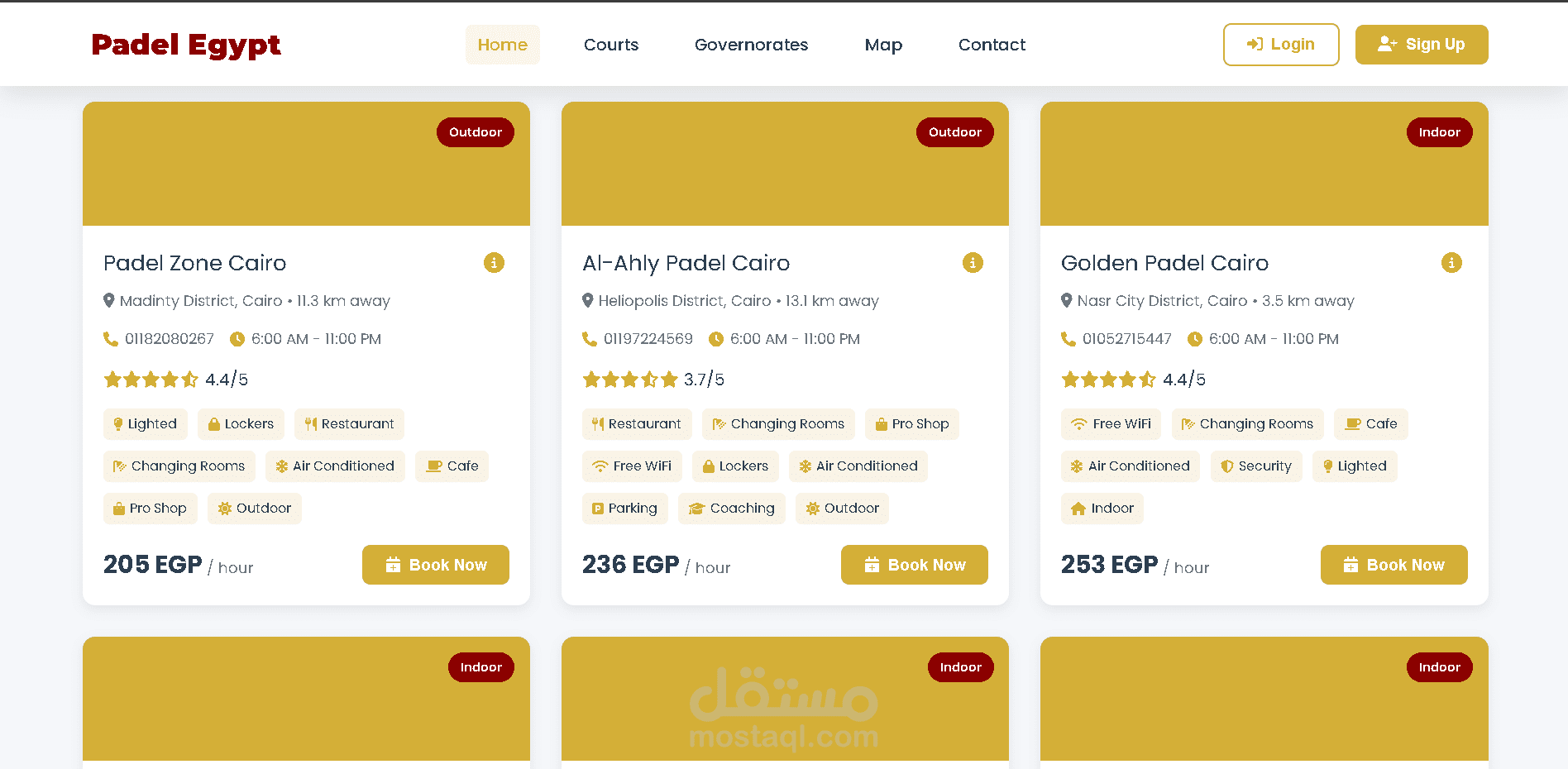Image resolution: width=1568 pixels, height=769 pixels.
Task: Click phone icon beside 01182080267
Action: click(x=110, y=339)
